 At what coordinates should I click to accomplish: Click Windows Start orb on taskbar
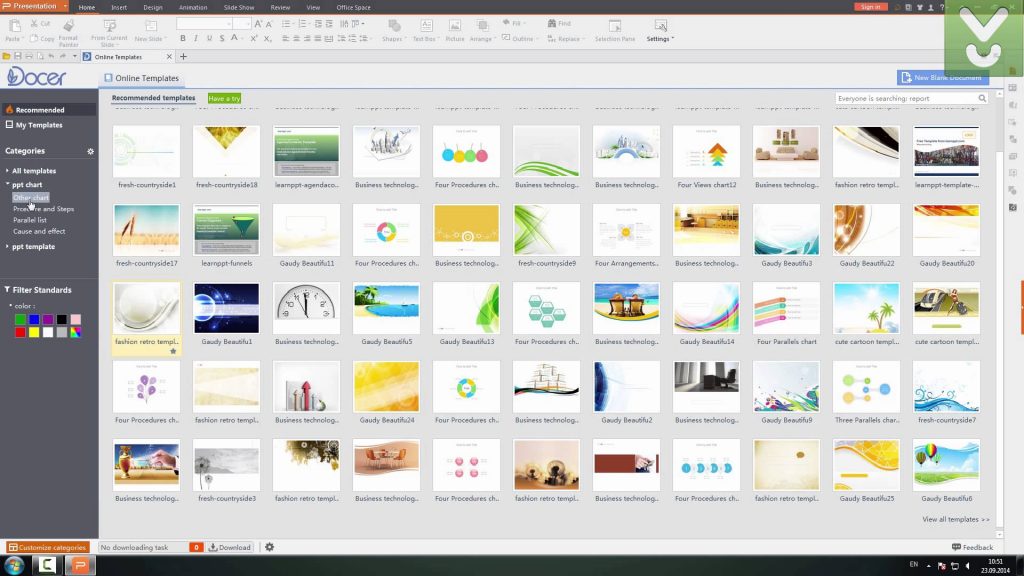pyautogui.click(x=14, y=564)
